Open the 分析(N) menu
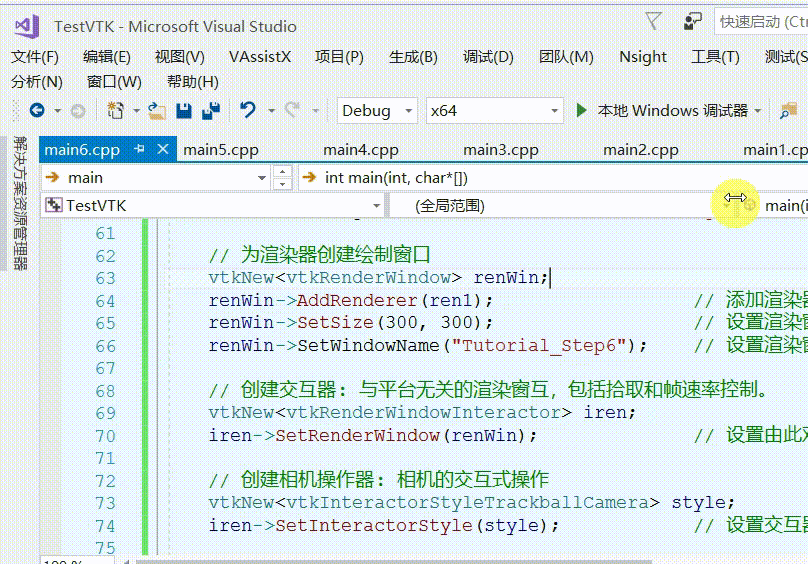This screenshot has height=564, width=808. (37, 81)
